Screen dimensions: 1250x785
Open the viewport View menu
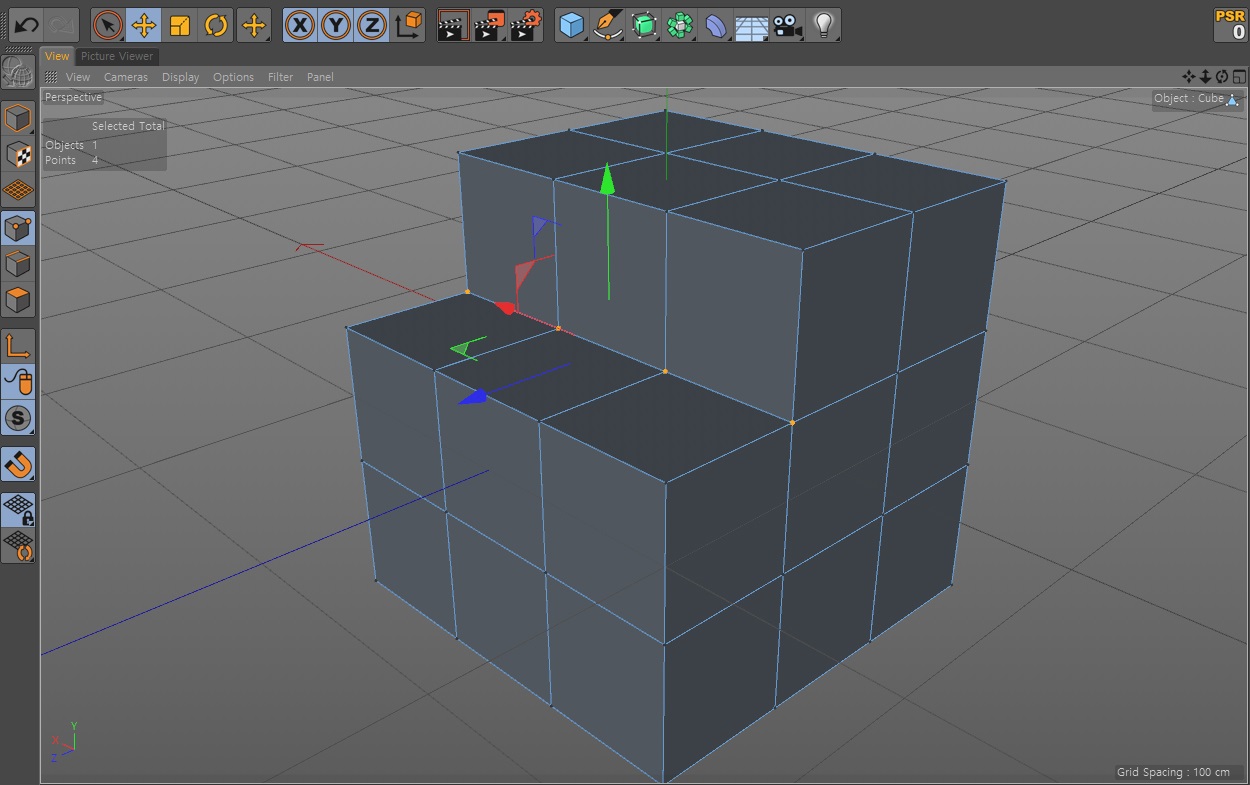click(78, 77)
